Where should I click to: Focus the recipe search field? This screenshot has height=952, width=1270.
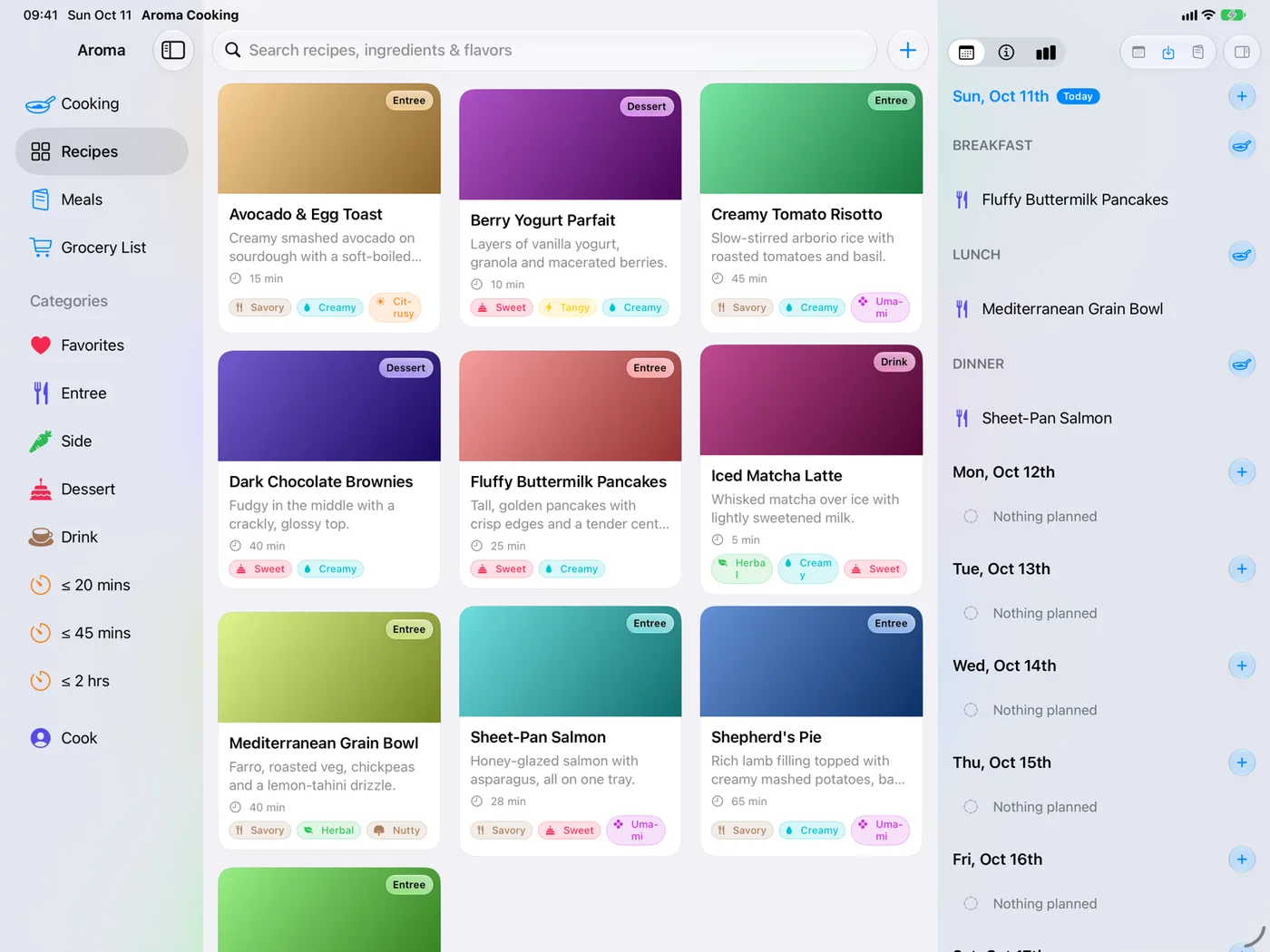click(544, 51)
